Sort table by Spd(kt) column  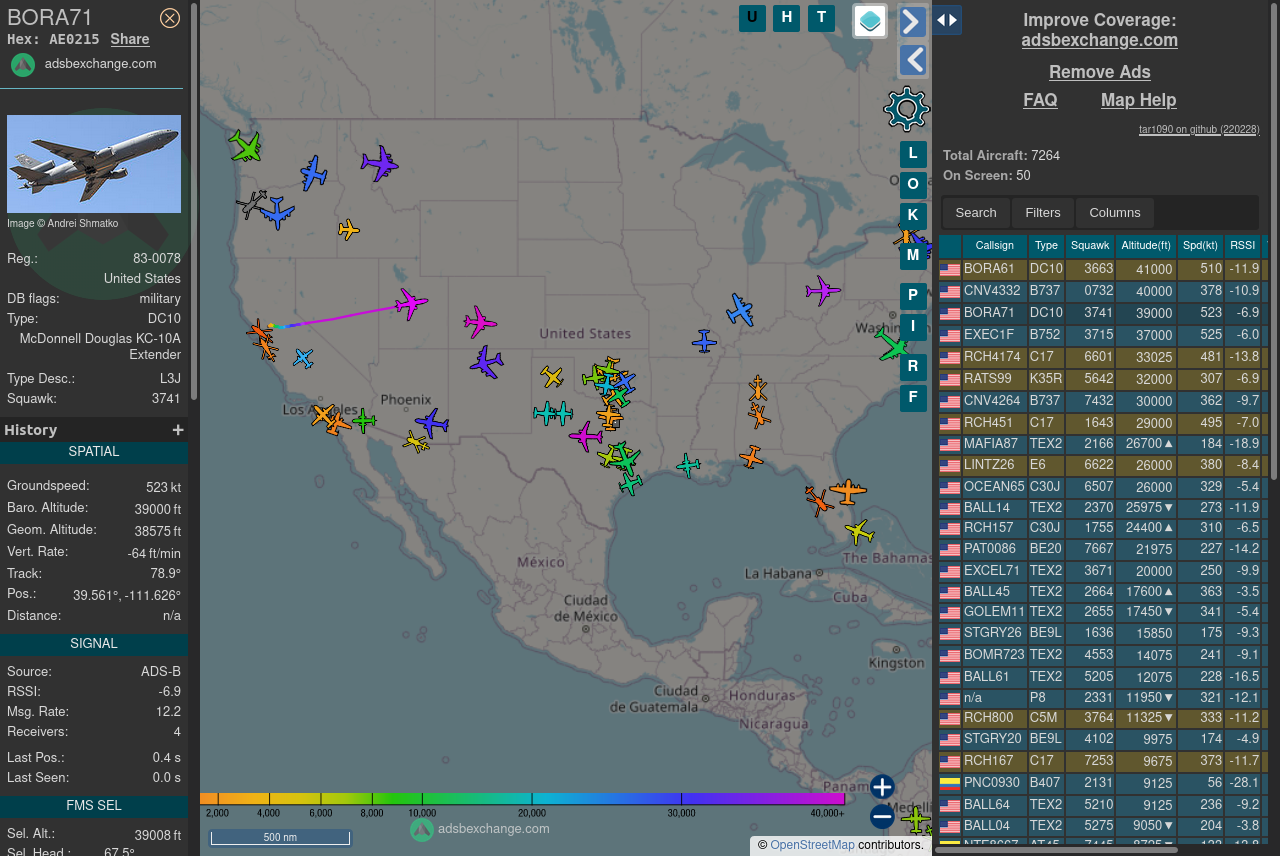[1201, 246]
